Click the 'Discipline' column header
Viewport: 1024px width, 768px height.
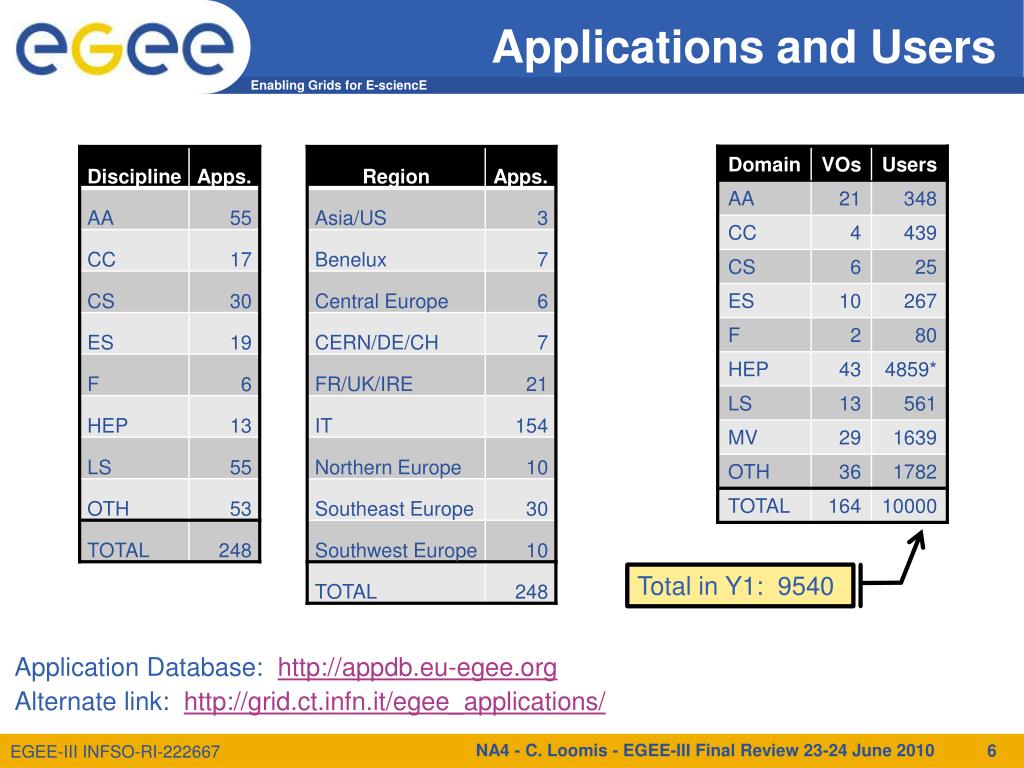click(x=134, y=176)
